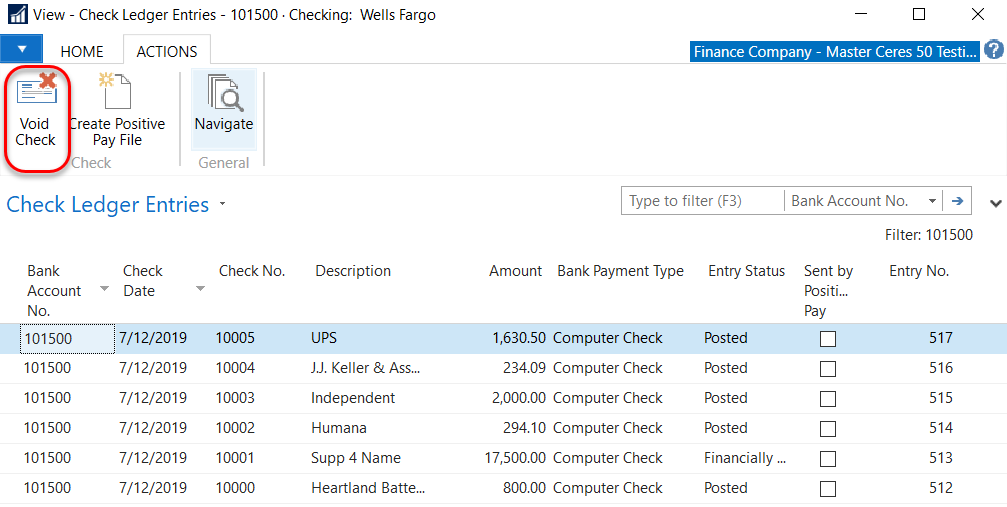
Task: Select the Supp 4 Name entry row
Action: click(x=356, y=458)
